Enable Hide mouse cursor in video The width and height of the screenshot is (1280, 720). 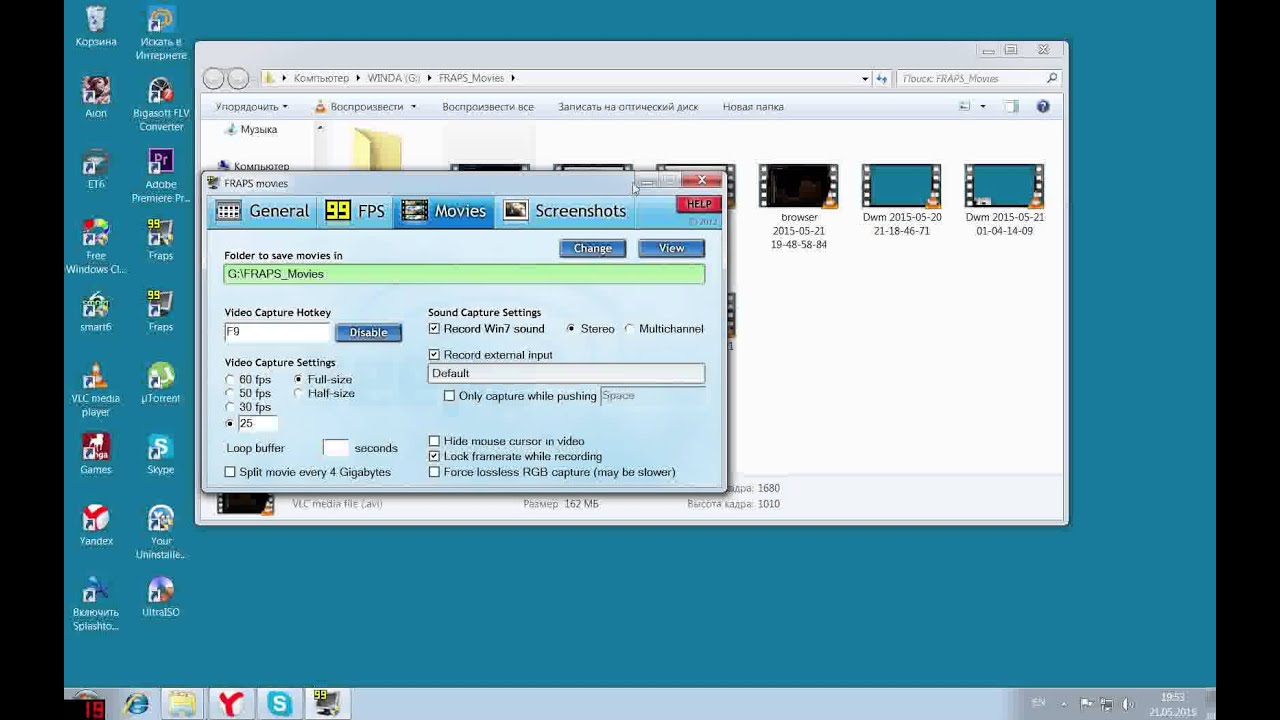click(434, 441)
